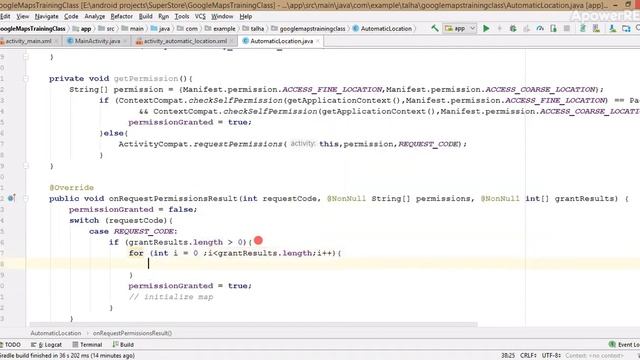Image resolution: width=640 pixels, height=360 pixels.
Task: Switch to activity_main.xml tab
Action: (28, 41)
